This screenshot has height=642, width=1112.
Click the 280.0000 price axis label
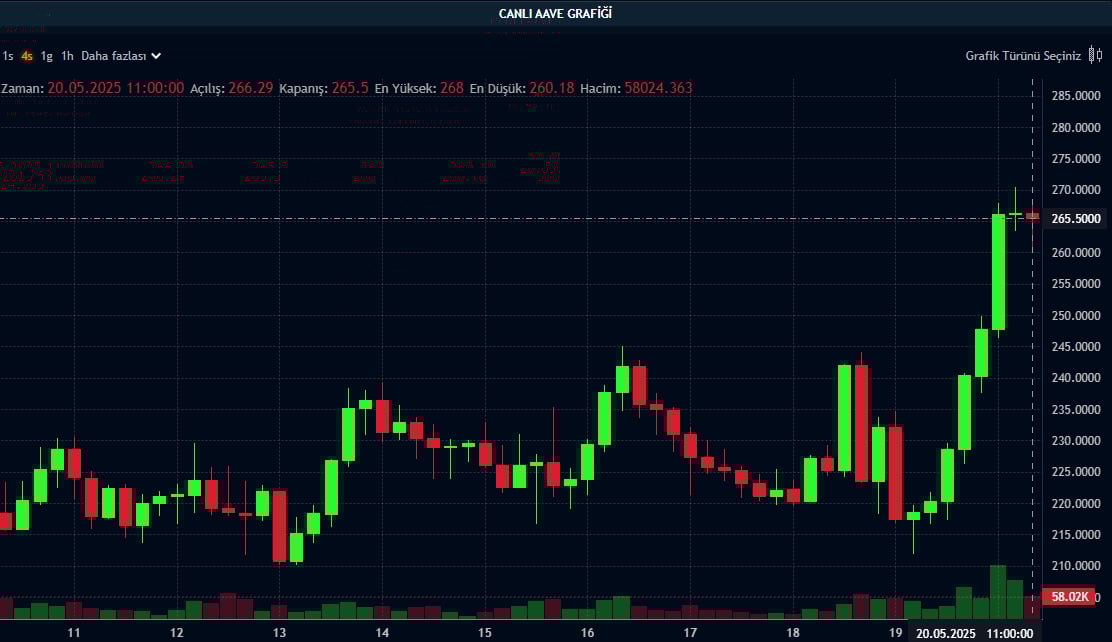coord(1076,128)
